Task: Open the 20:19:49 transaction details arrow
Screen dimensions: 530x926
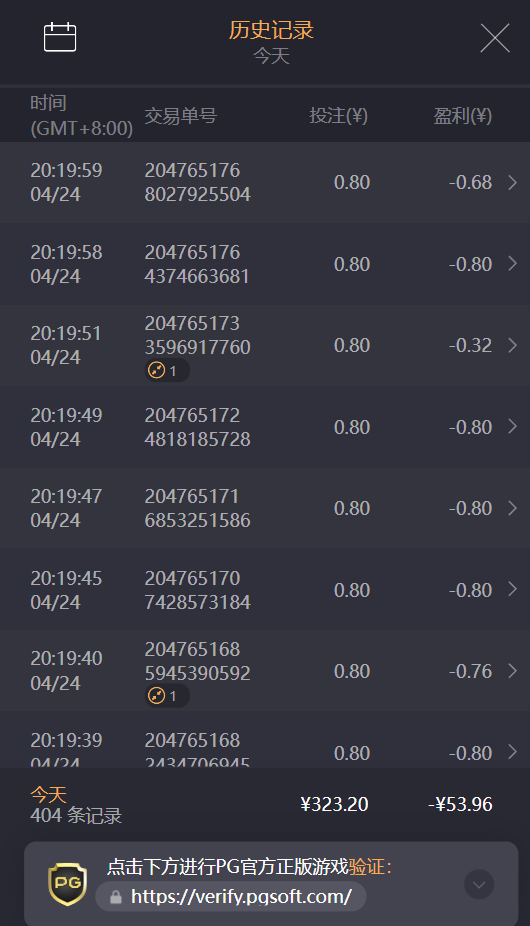Action: [512, 426]
